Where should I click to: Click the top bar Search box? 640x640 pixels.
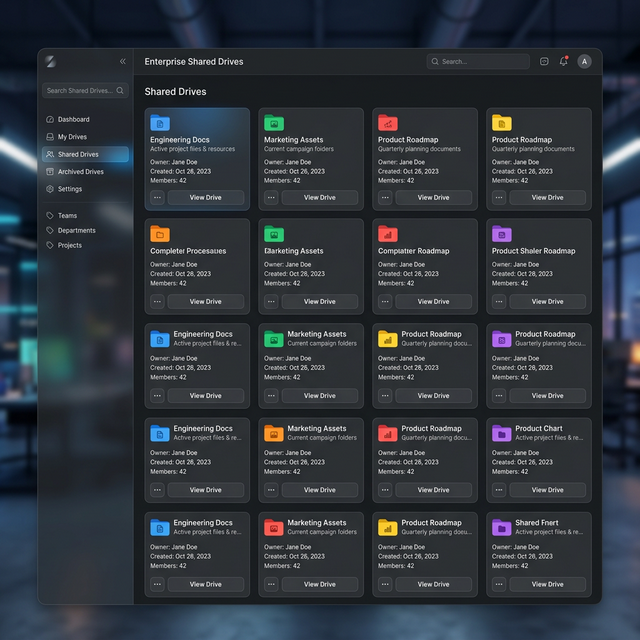pos(478,62)
